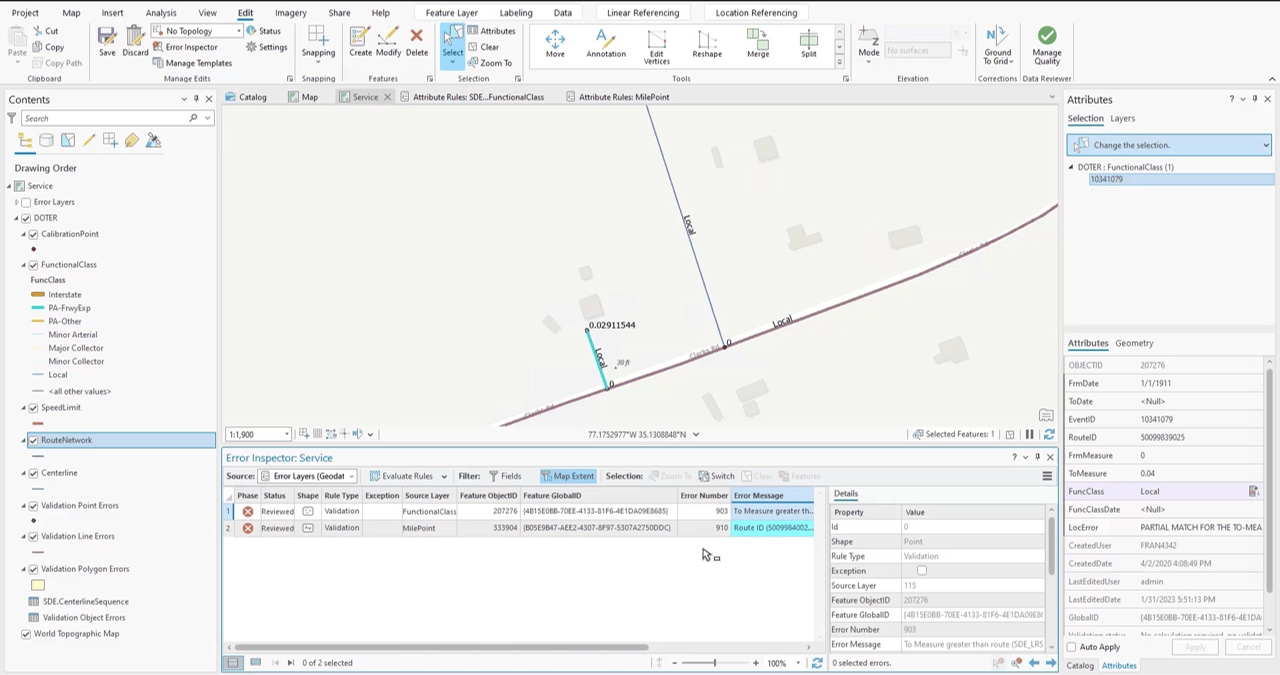Open the Error Inspector from the ribbon
Screen dimensions: 1280x675
190,47
